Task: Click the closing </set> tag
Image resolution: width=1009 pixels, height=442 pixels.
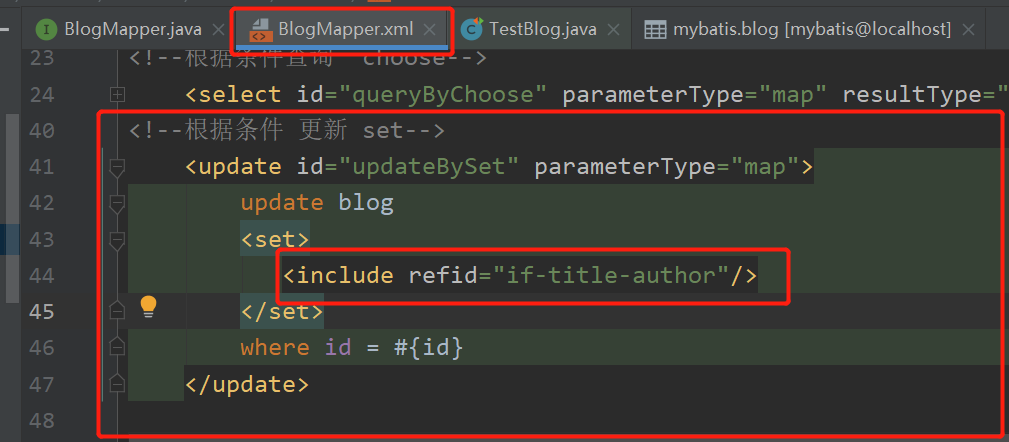Action: [x=282, y=312]
